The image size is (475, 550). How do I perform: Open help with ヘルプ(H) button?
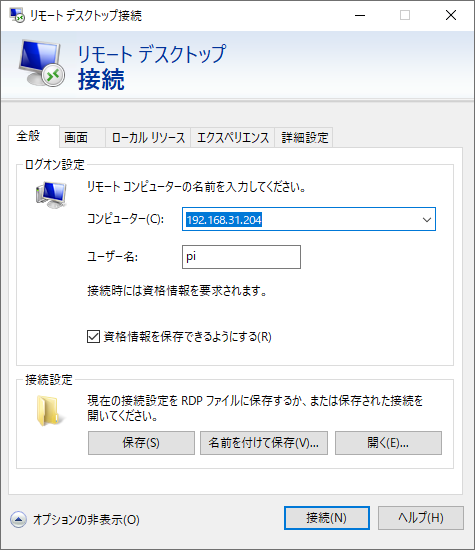point(421,518)
